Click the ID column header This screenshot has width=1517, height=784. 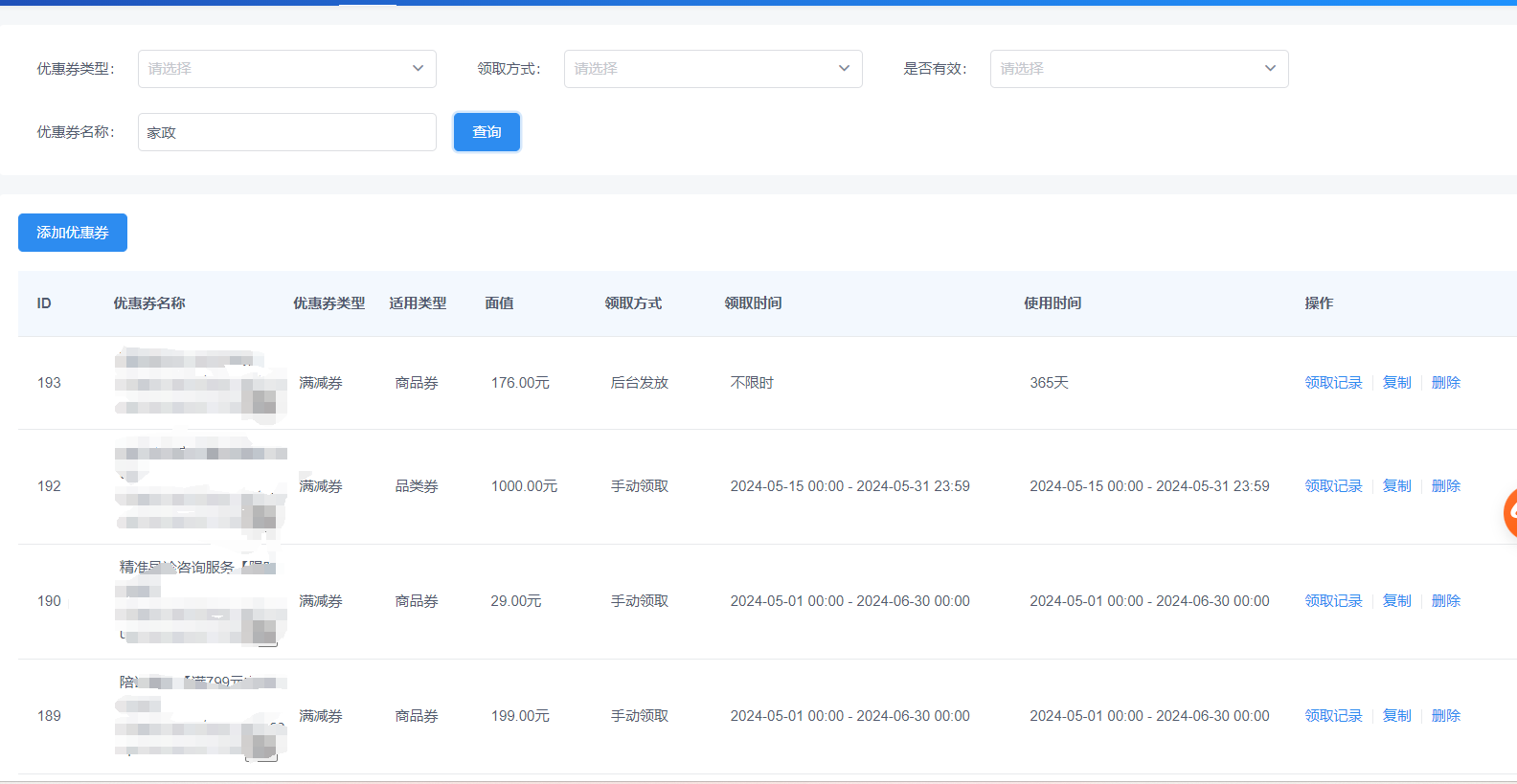click(44, 303)
